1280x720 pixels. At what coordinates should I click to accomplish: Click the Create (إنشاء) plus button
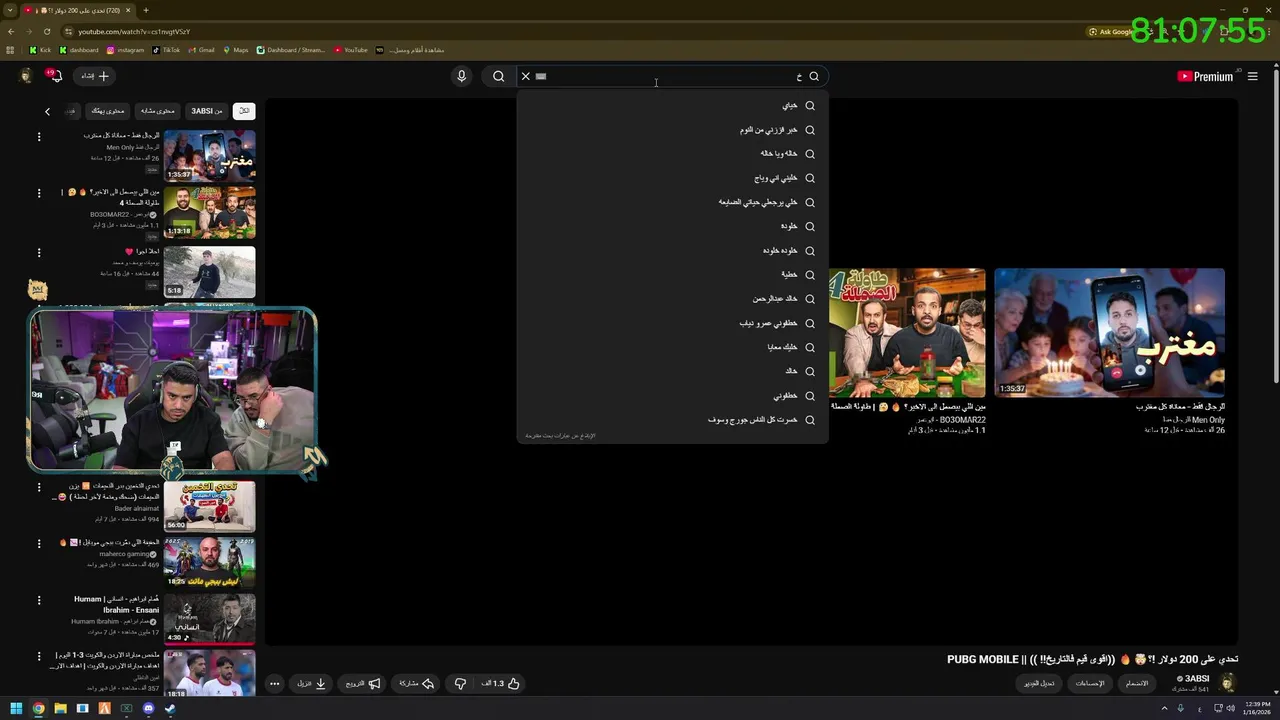pyautogui.click(x=95, y=76)
